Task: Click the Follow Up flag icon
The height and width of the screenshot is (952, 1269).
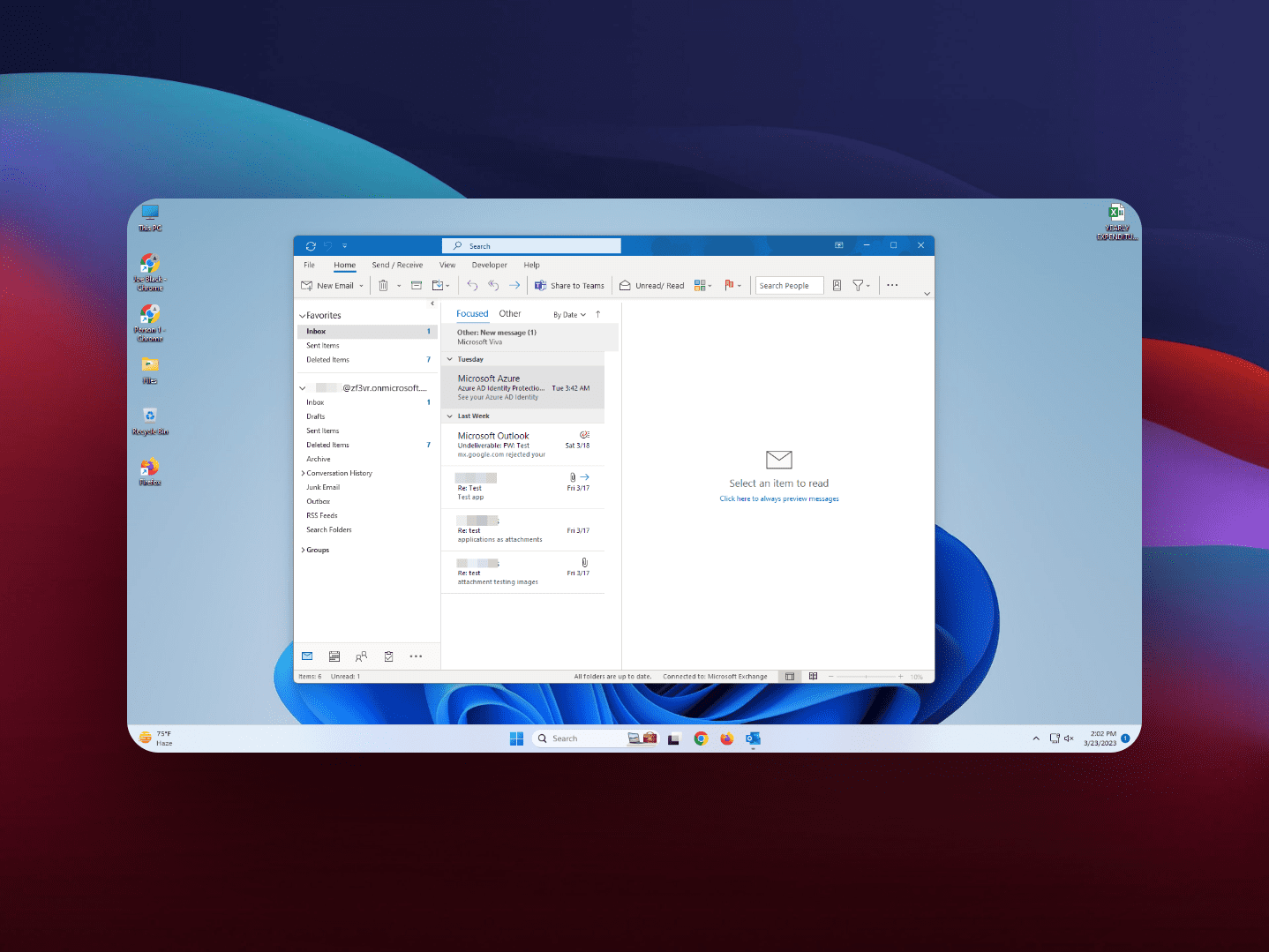Action: [x=730, y=286]
